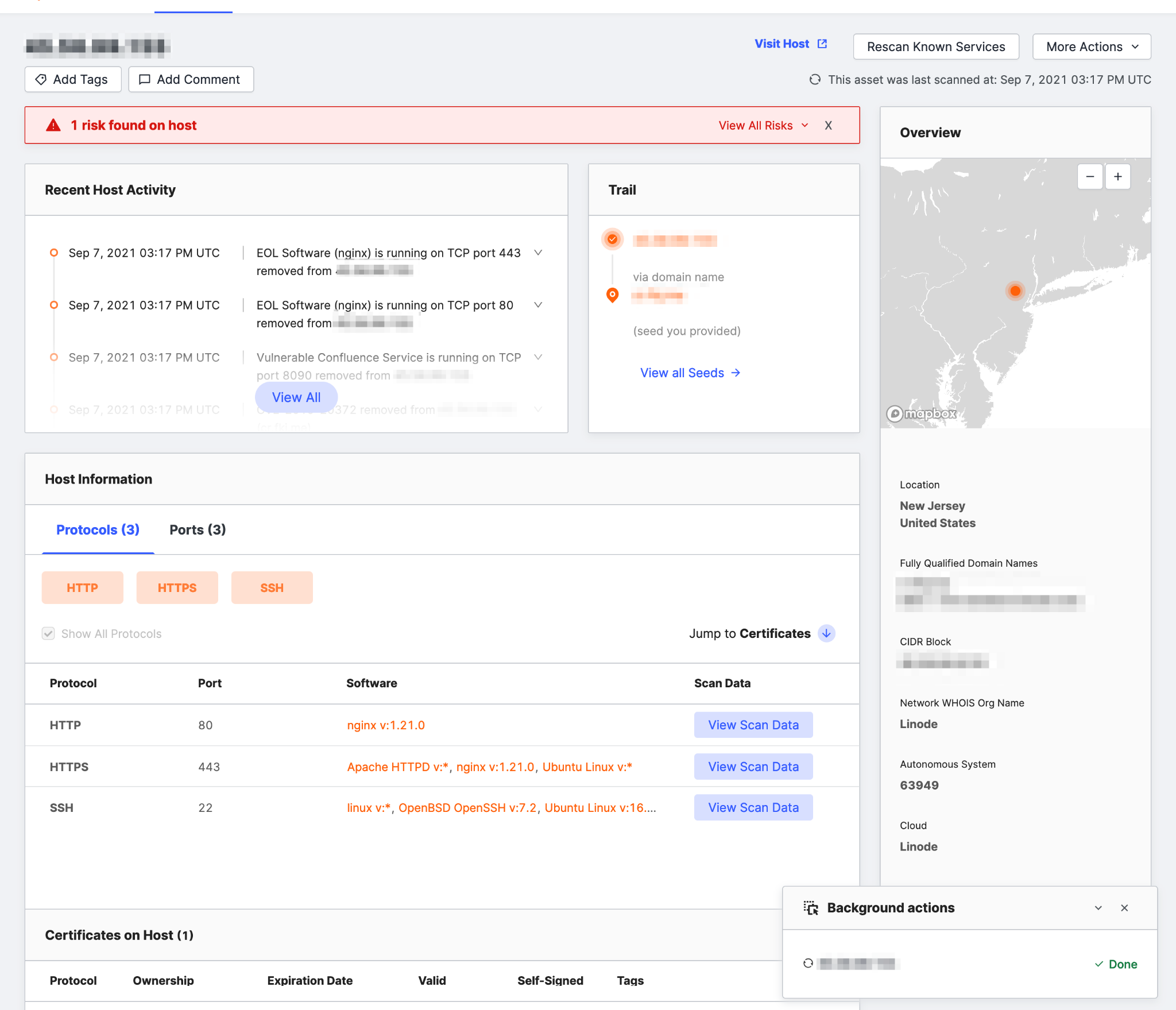Click the rescan refresh icon near last scanned time
Screen dimensions: 1176x1010
pos(816,80)
